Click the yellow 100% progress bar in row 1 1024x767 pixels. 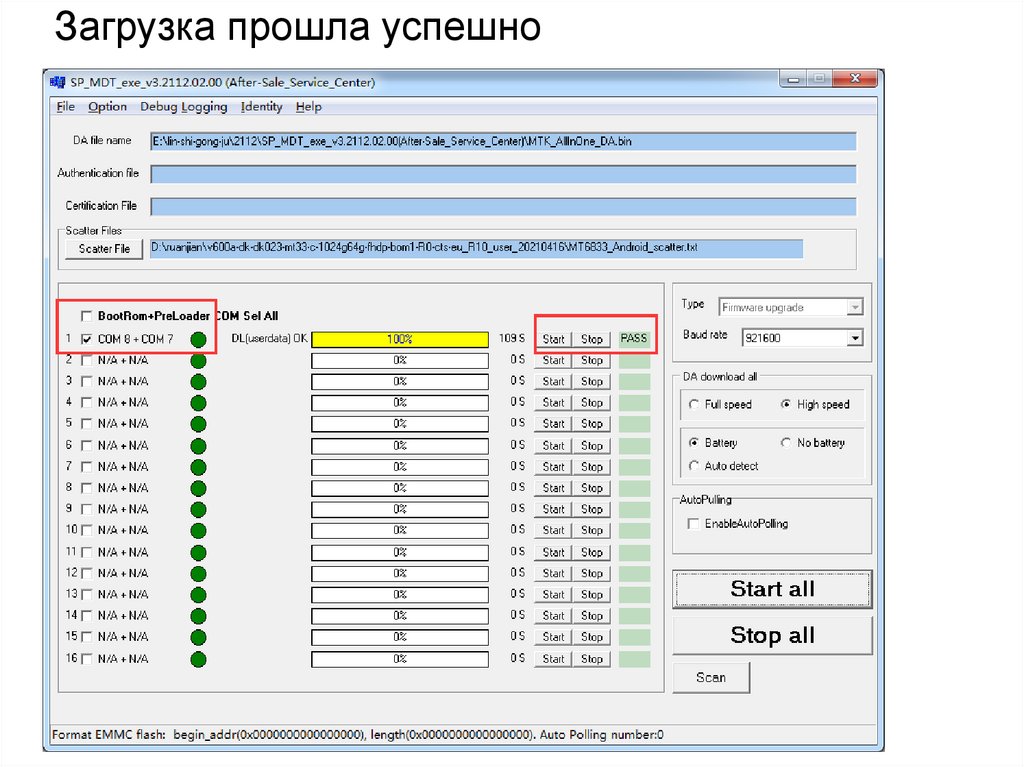click(400, 339)
